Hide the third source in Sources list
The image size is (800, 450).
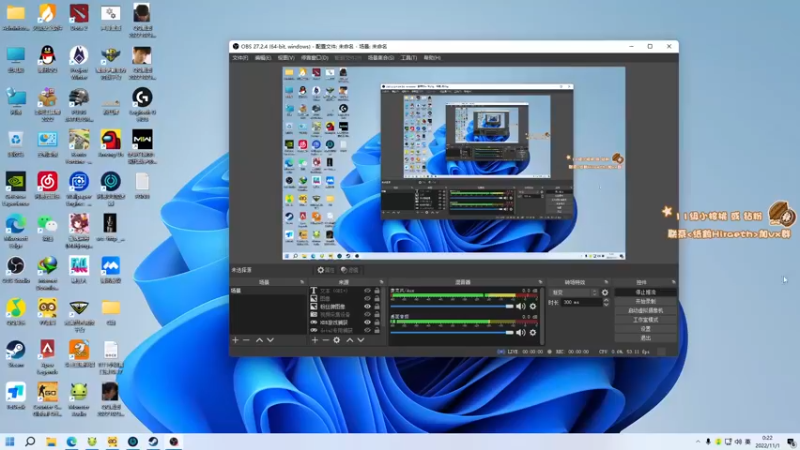[x=367, y=307]
